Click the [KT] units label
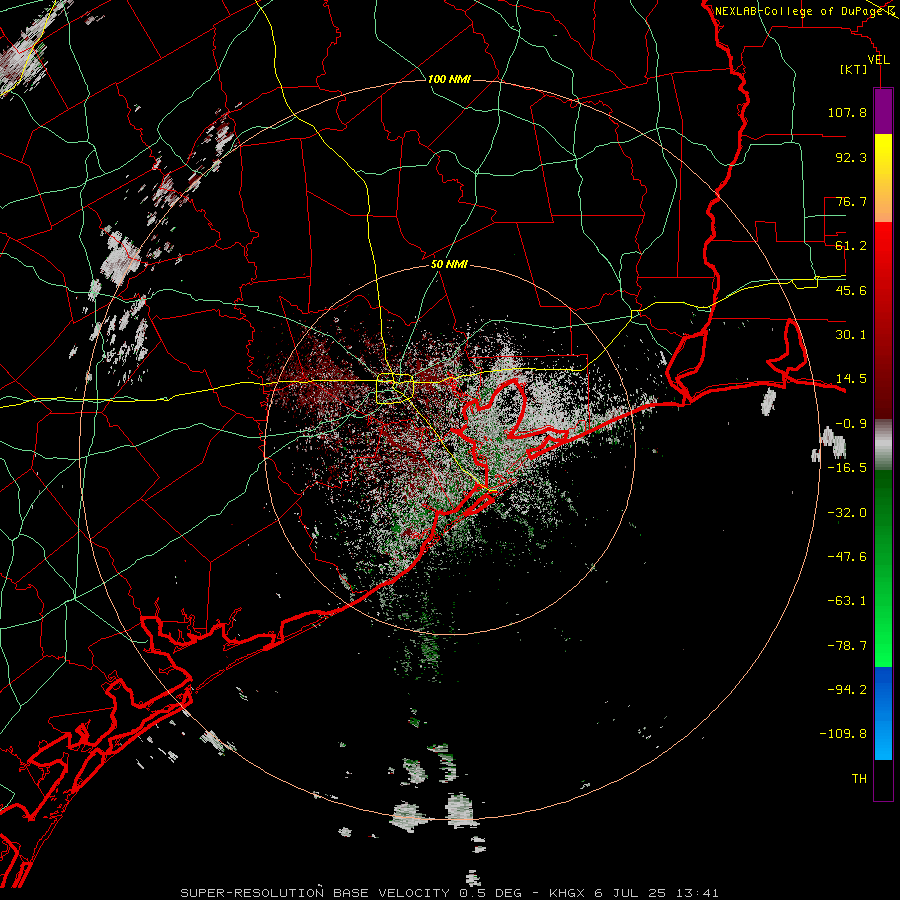The image size is (900, 900). [854, 69]
